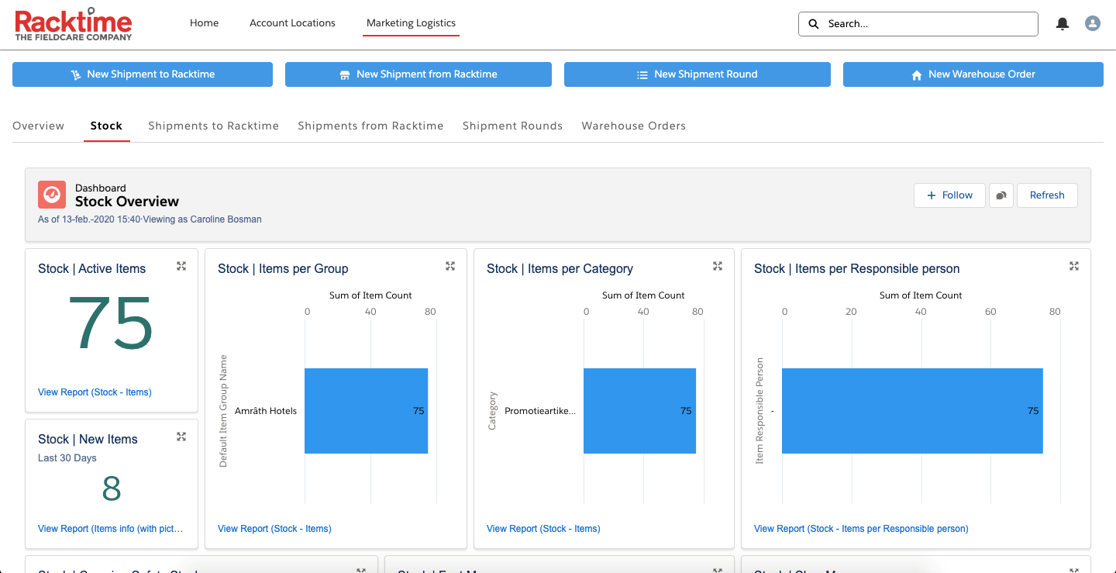Click the Stock | Items per Group heading
The width and height of the screenshot is (1116, 573).
(x=283, y=269)
